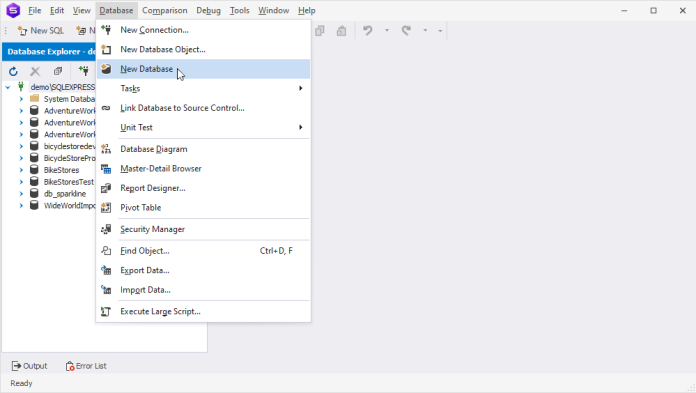Open the Tools menu

239,10
